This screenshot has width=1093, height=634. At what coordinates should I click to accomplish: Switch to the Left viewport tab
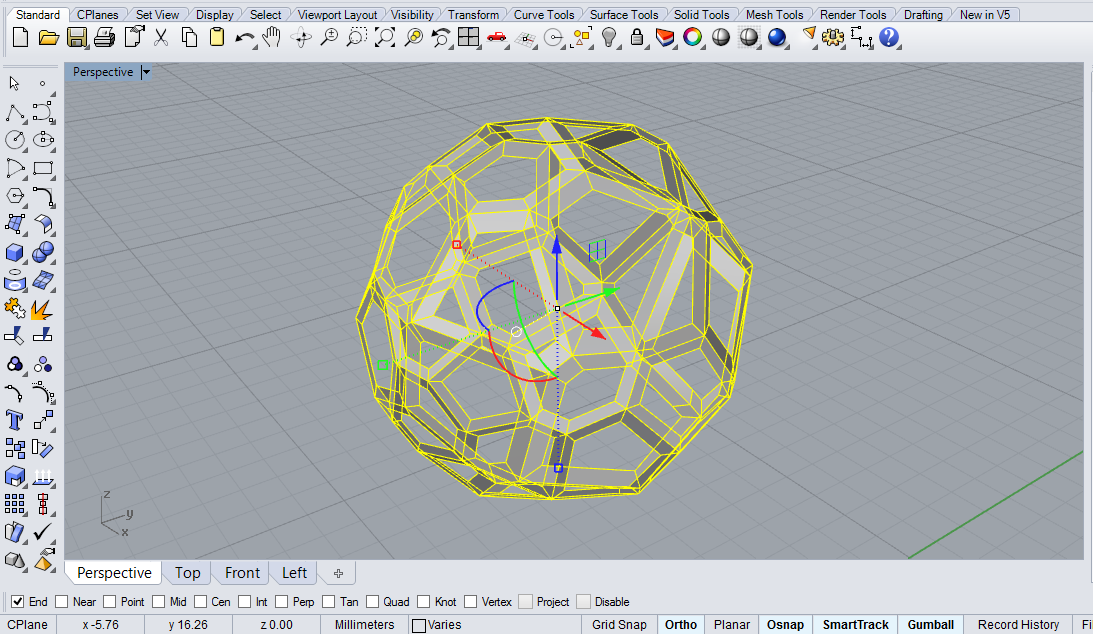(x=294, y=573)
